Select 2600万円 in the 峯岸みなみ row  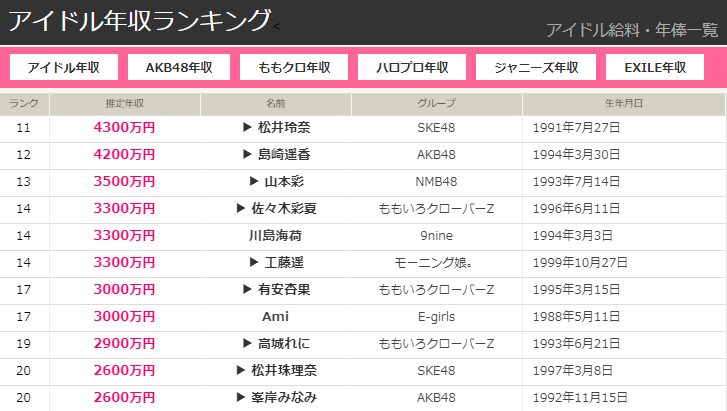124,397
